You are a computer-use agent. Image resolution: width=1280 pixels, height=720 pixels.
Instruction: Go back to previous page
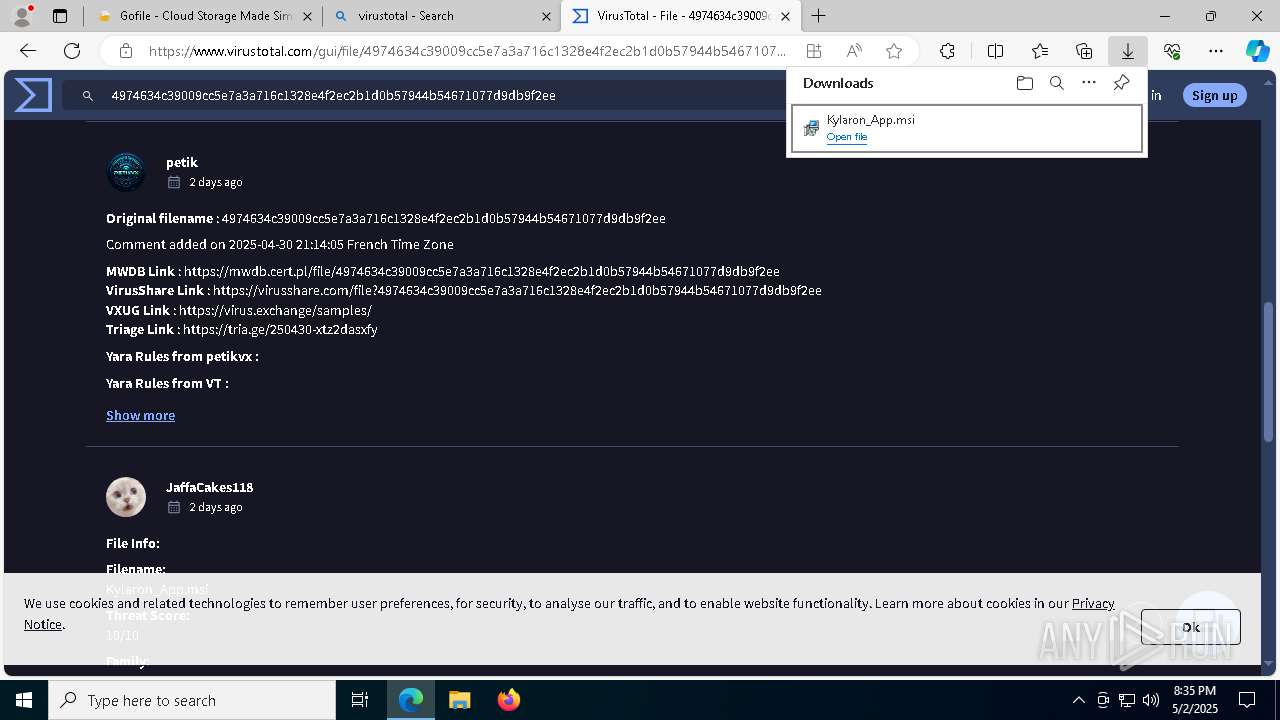coord(28,51)
